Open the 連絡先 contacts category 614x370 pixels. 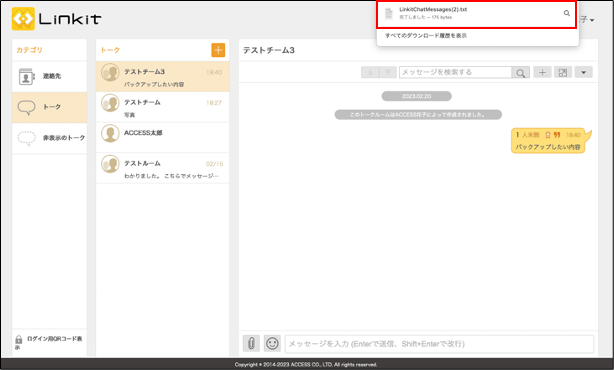[49, 76]
